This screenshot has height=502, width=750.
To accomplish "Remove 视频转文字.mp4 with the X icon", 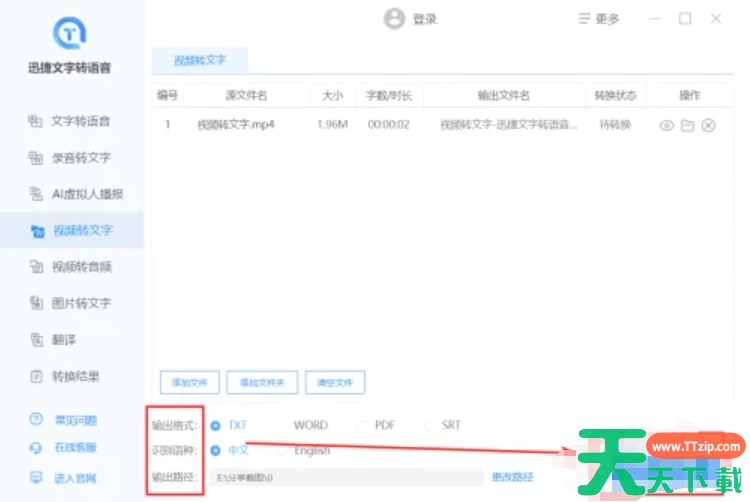I will [x=708, y=125].
